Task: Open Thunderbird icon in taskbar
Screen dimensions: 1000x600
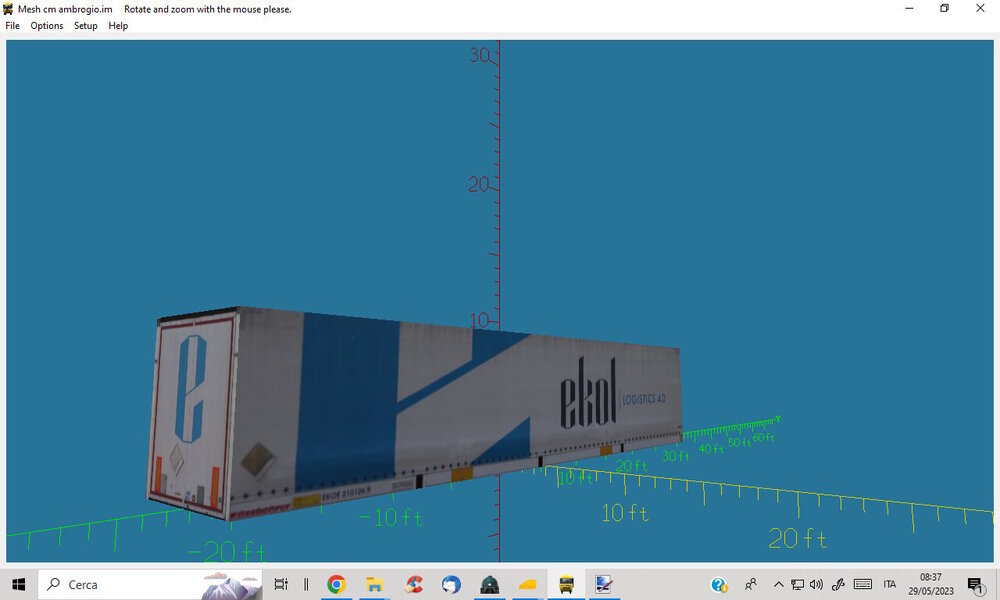Action: (x=451, y=584)
